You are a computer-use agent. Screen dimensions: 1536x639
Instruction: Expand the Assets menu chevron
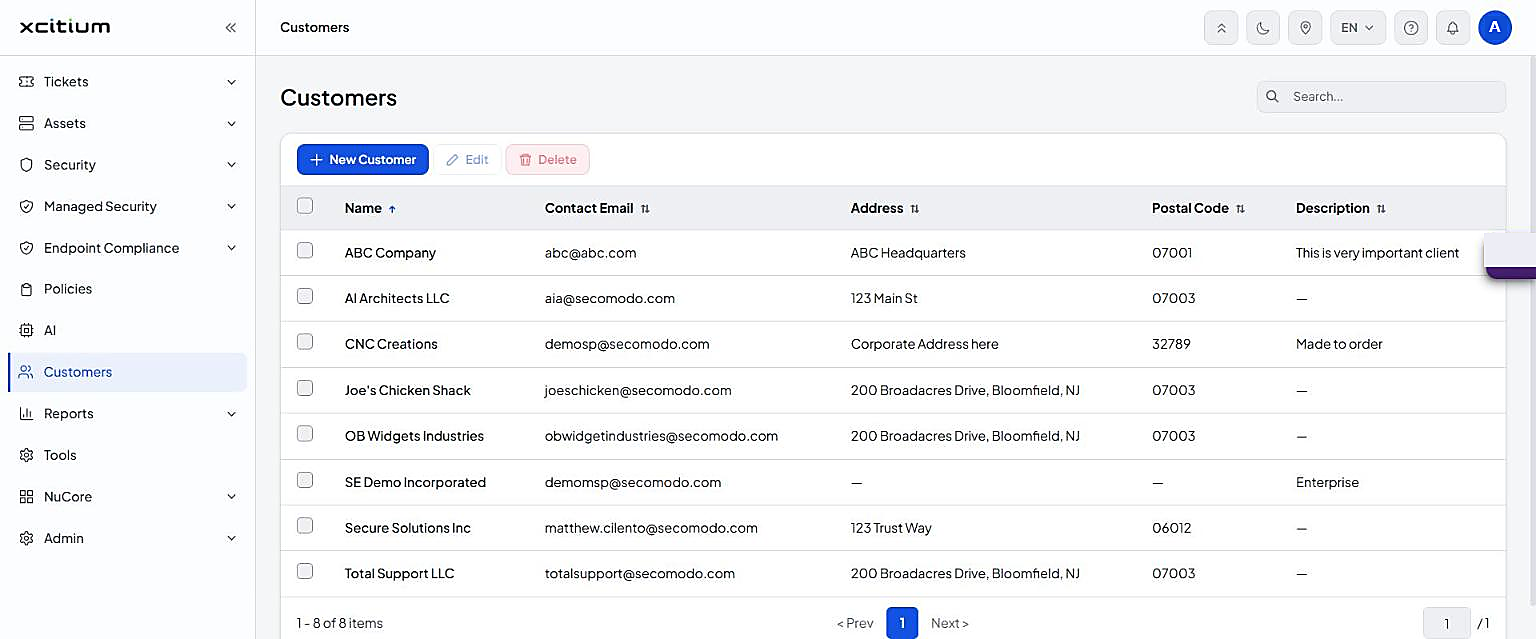231,124
